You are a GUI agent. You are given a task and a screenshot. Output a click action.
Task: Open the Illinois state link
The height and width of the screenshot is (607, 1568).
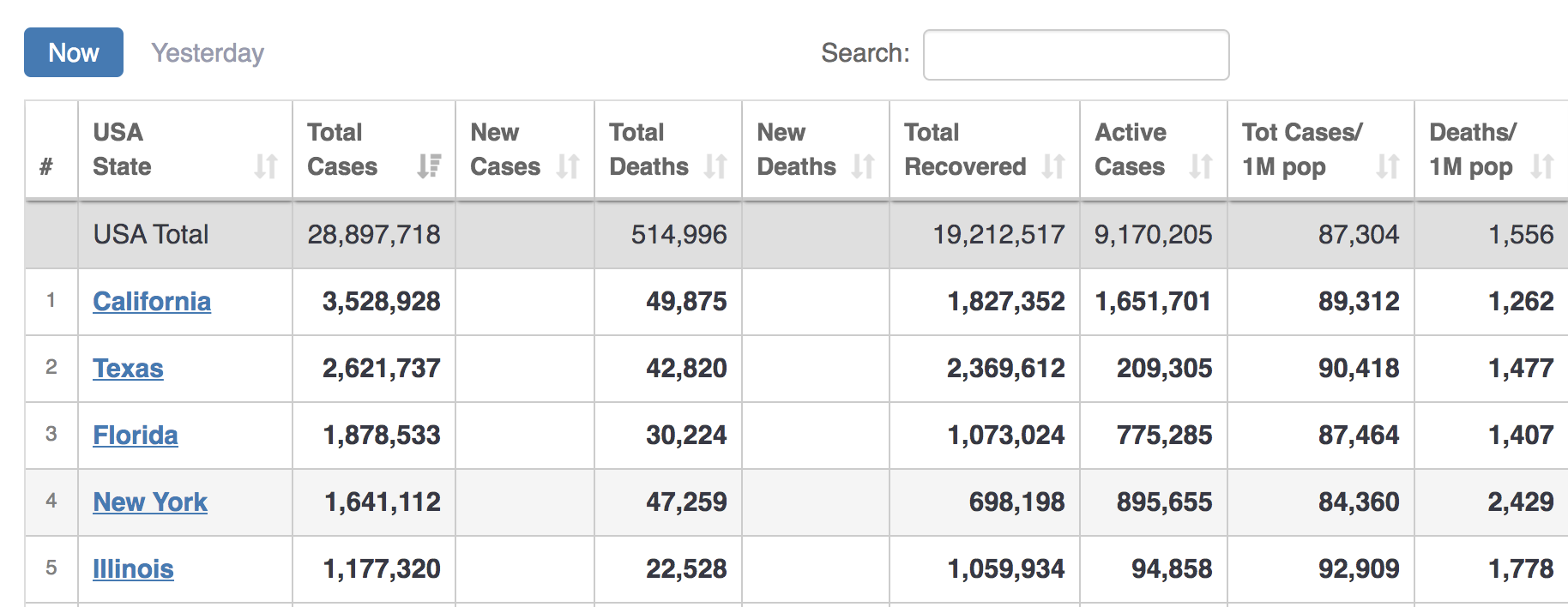coord(133,569)
